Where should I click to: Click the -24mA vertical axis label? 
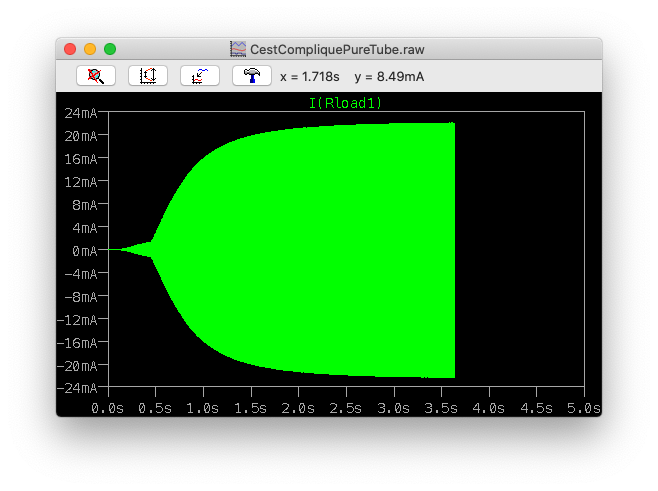click(x=77, y=388)
